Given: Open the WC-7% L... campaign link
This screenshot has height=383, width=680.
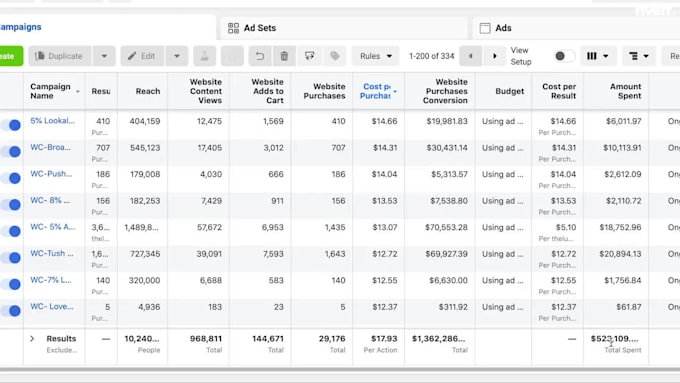Looking at the screenshot, I should click(x=51, y=280).
